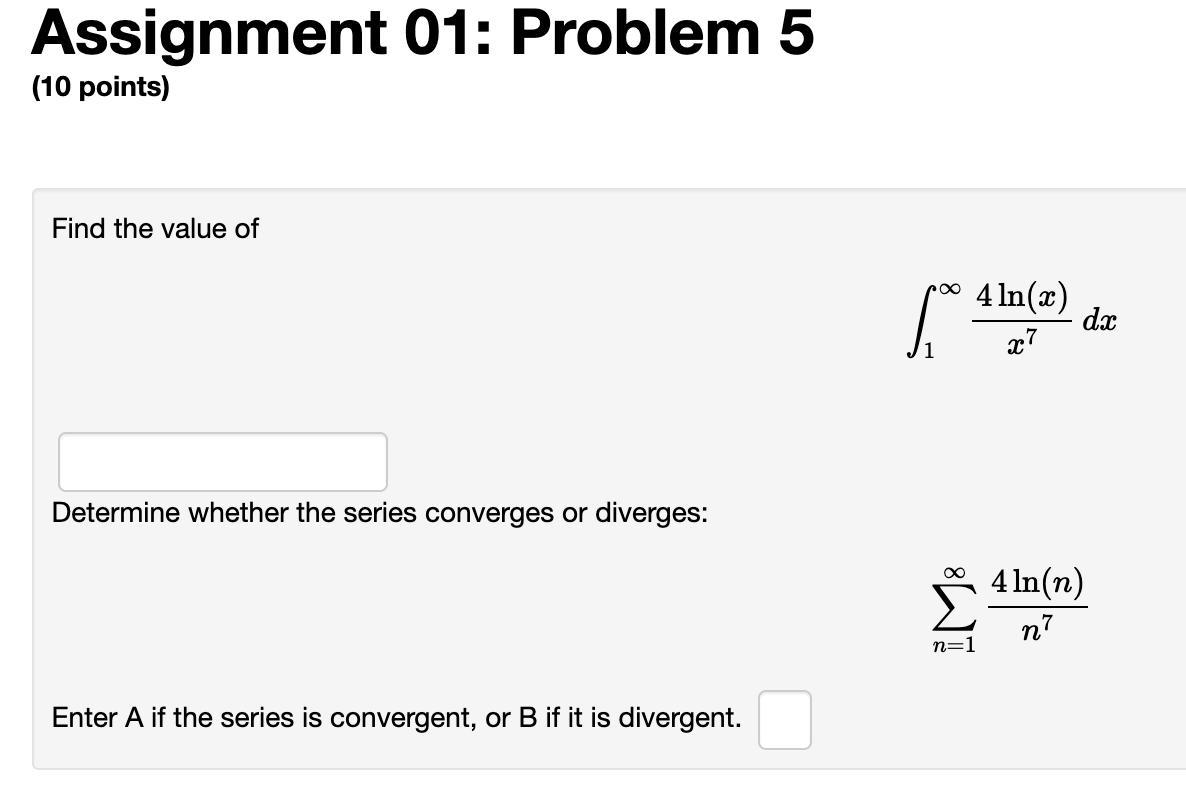The height and width of the screenshot is (806, 1186).
Task: Select the phrase Find the value of
Action: coord(154,229)
